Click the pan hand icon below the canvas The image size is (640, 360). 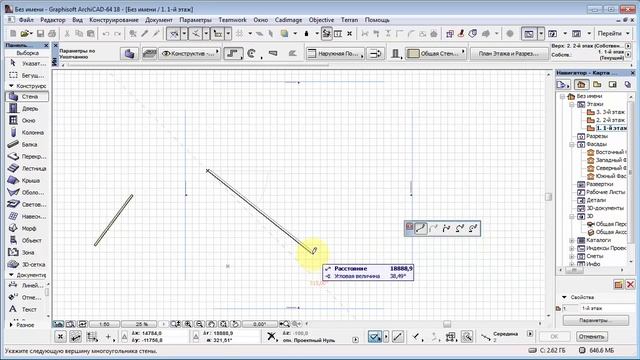pos(211,324)
